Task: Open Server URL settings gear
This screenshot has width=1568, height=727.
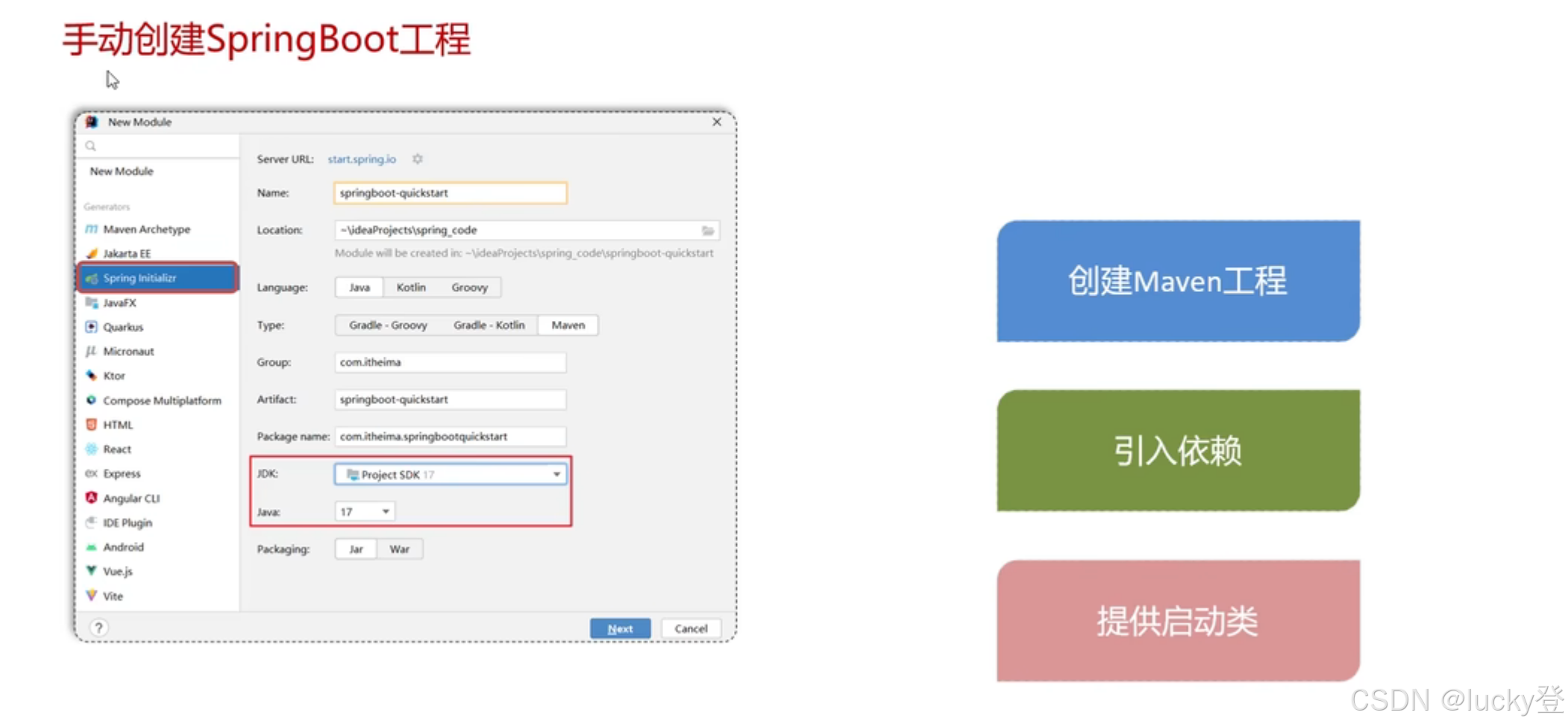Action: pos(418,159)
